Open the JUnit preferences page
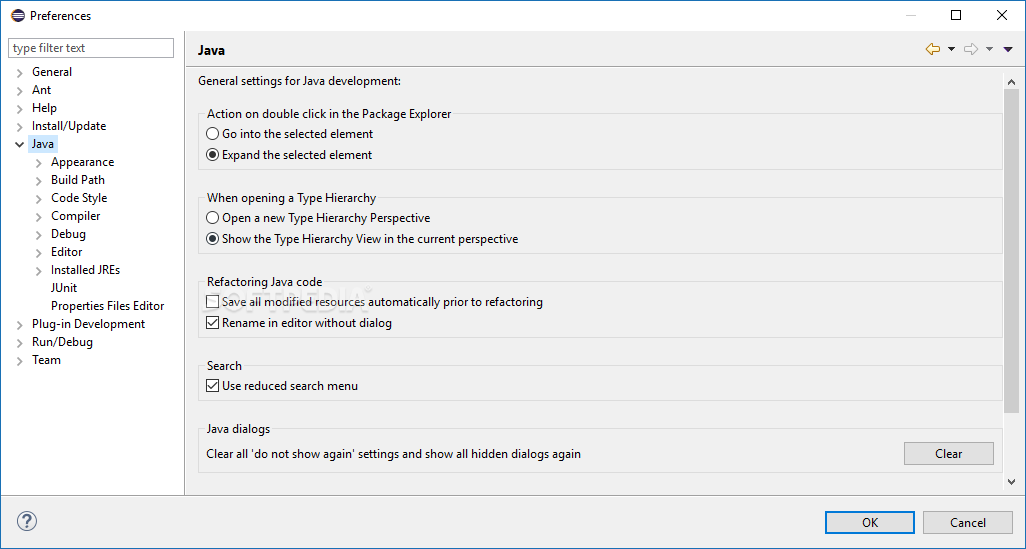This screenshot has width=1026, height=549. coord(63,287)
